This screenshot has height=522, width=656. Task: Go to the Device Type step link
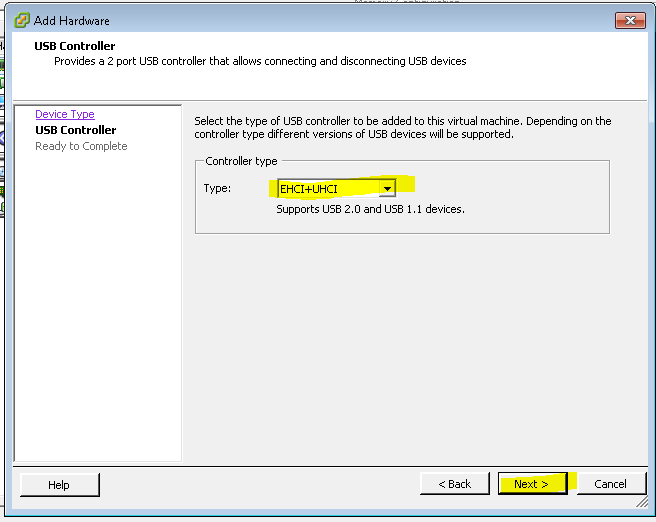point(65,114)
